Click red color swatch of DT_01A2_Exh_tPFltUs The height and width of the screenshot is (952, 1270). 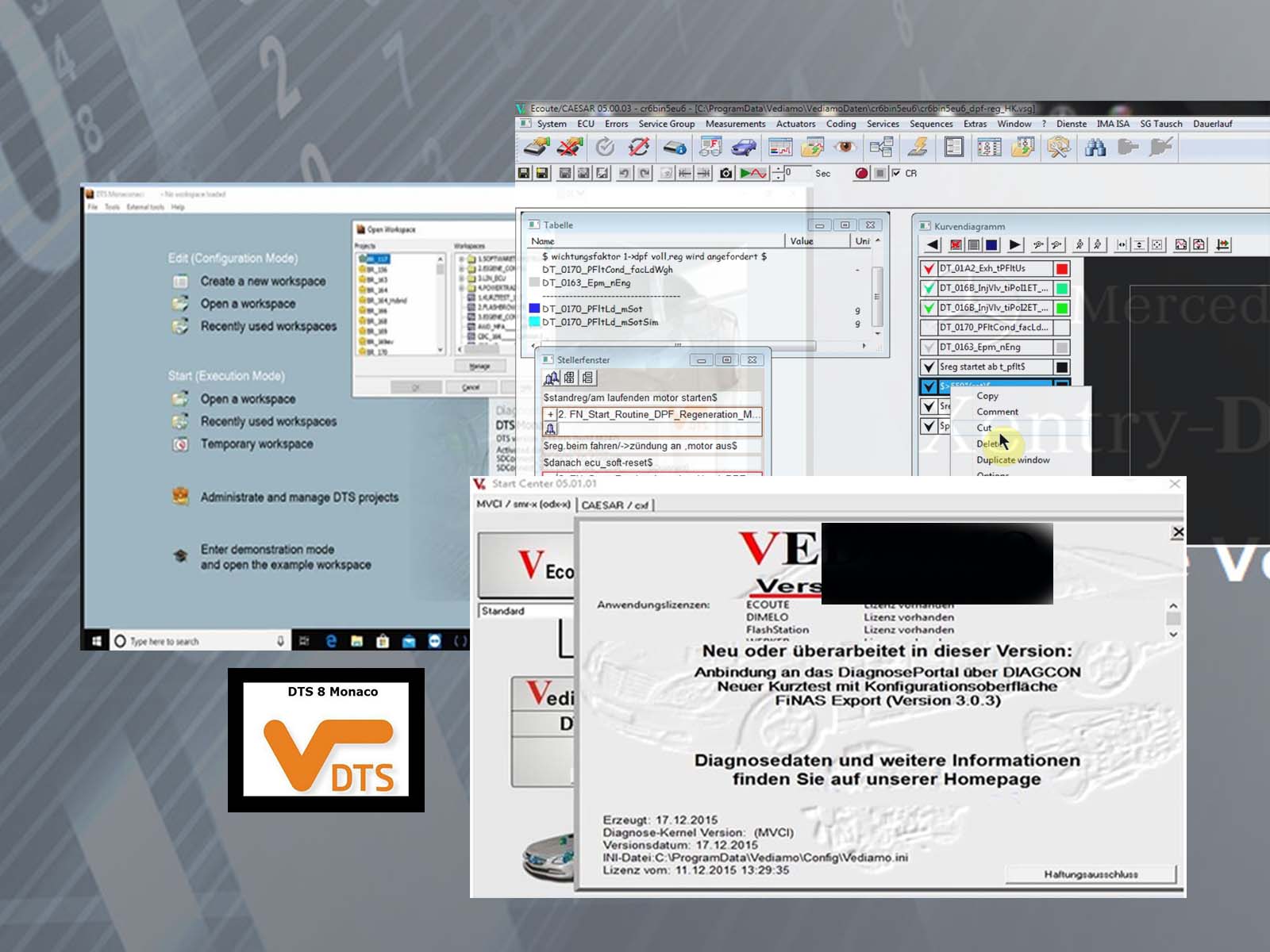[1062, 269]
